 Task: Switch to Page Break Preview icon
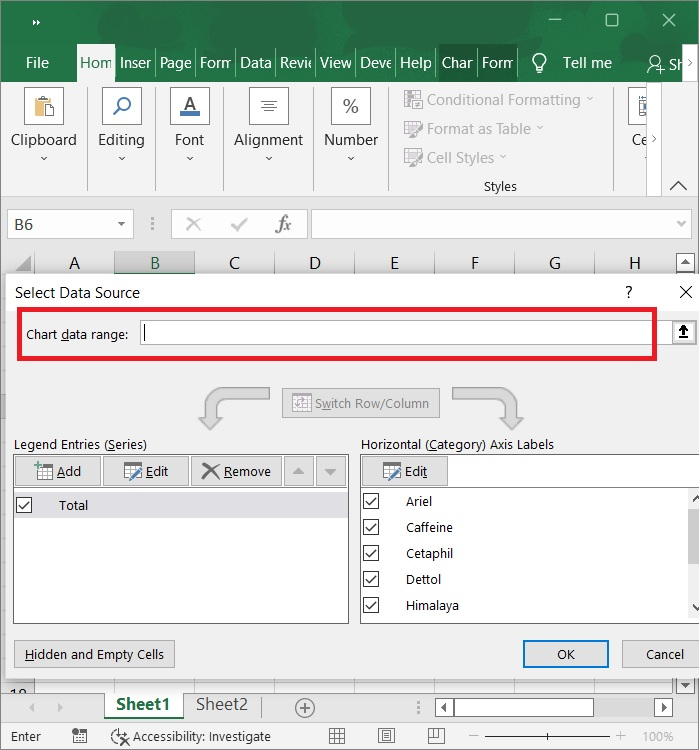point(436,736)
